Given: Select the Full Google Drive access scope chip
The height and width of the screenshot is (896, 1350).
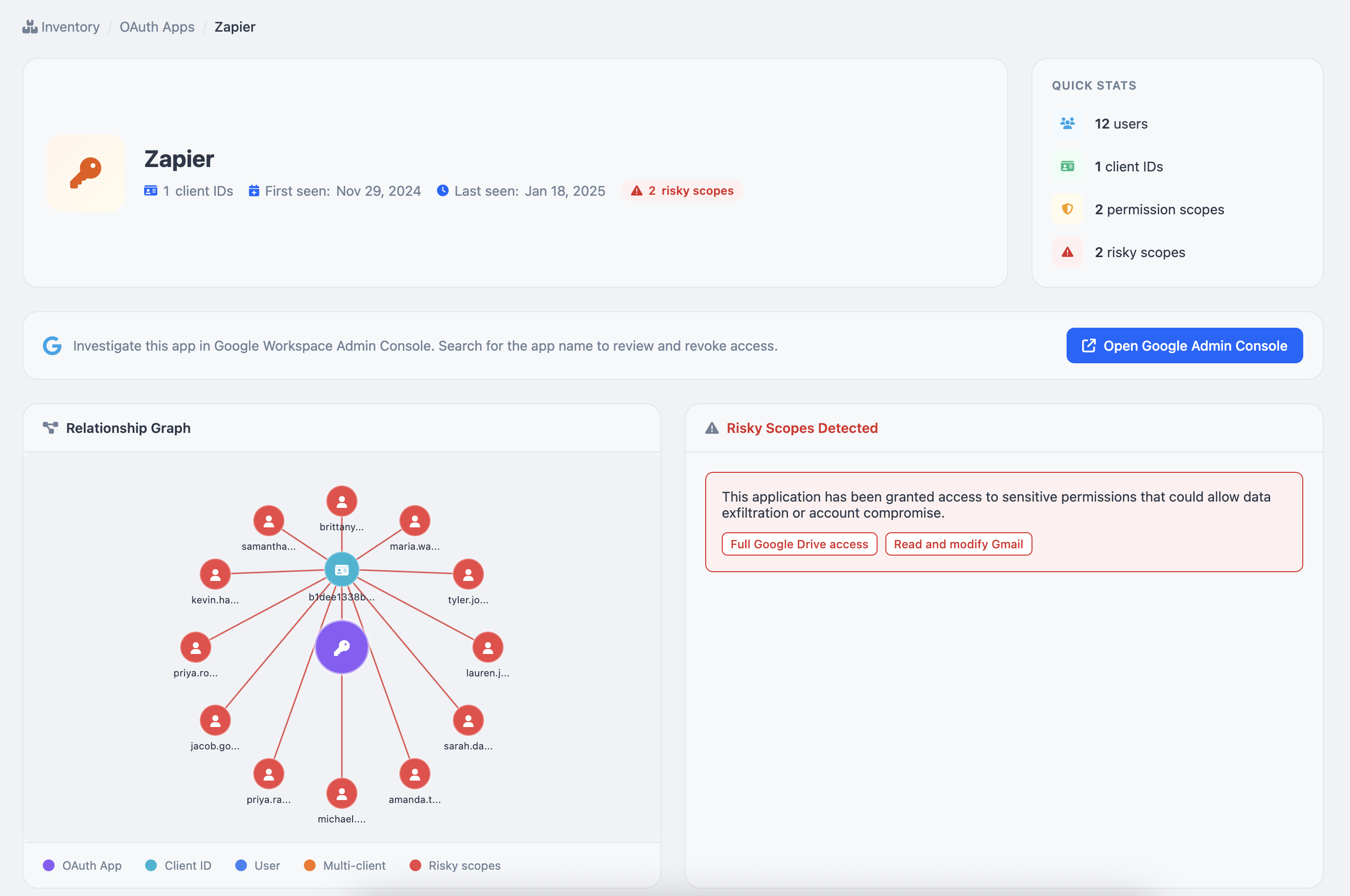Looking at the screenshot, I should (799, 544).
